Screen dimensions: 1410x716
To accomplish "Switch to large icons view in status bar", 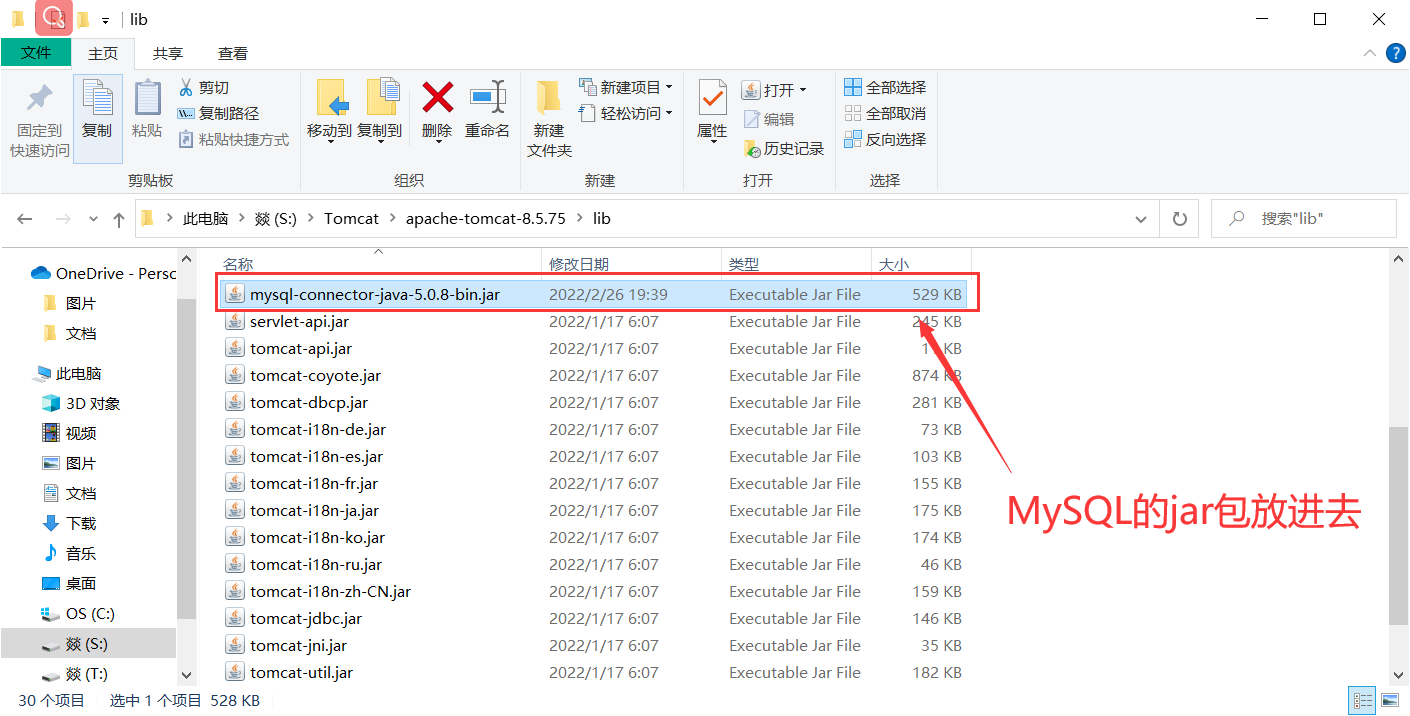I will pyautogui.click(x=1390, y=700).
